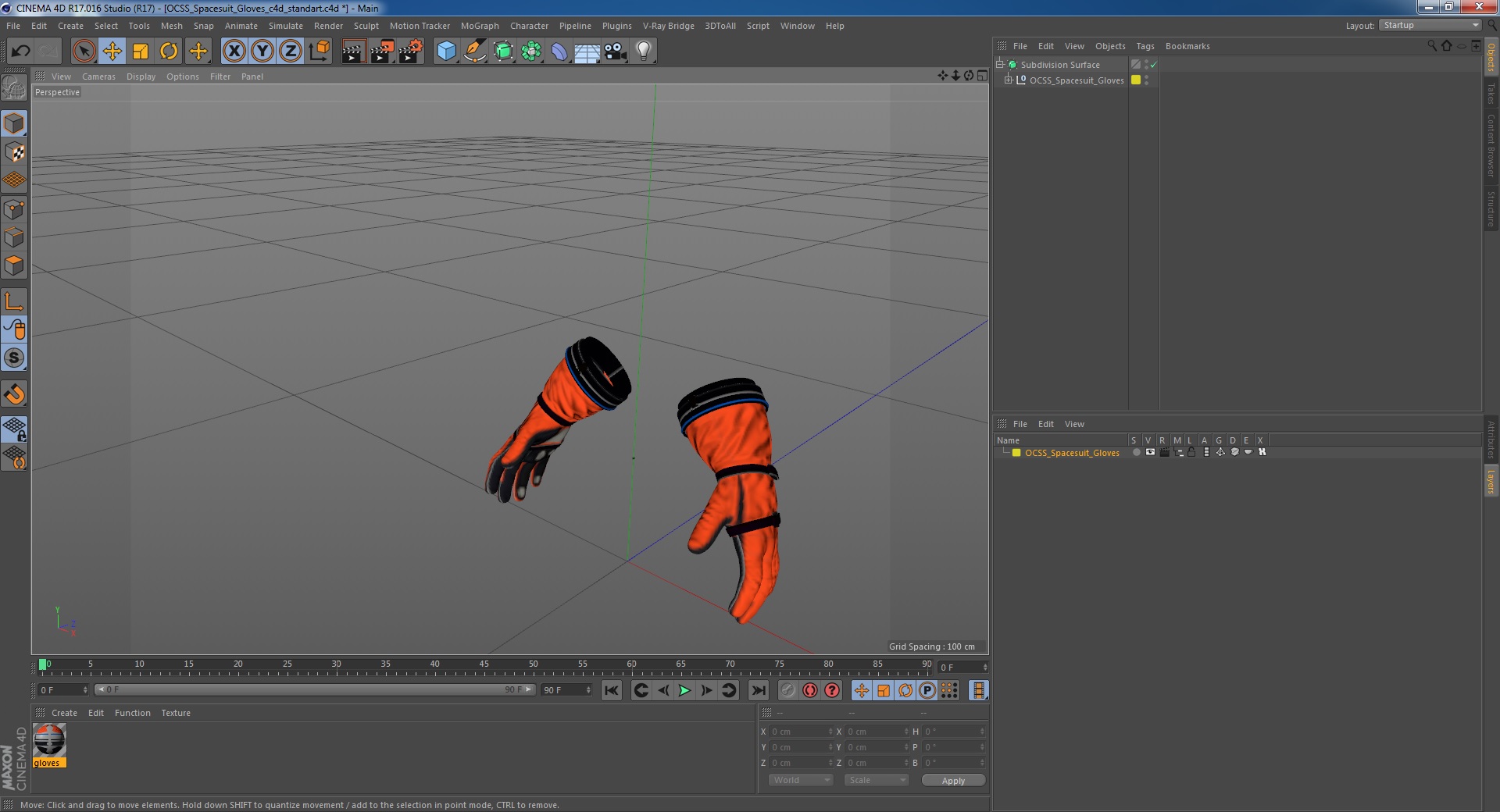Toggle Autokeying button
1500x812 pixels.
click(810, 690)
